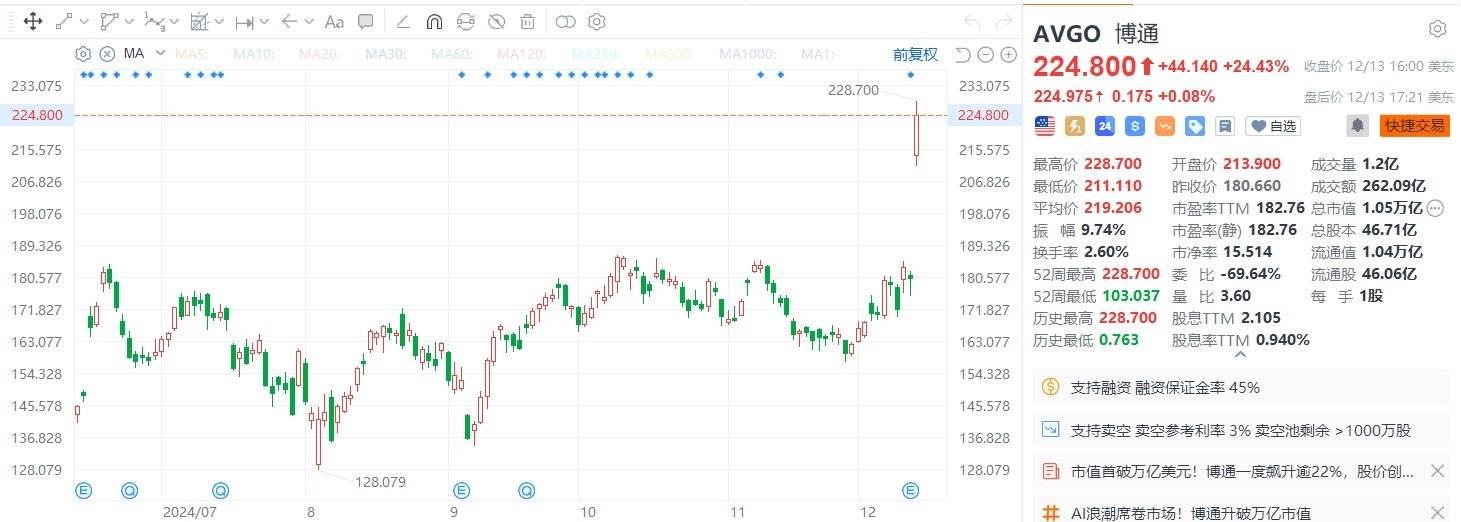Open news AI浪潮席卷市场 headline
Image resolution: width=1461 pixels, height=522 pixels.
click(1191, 513)
